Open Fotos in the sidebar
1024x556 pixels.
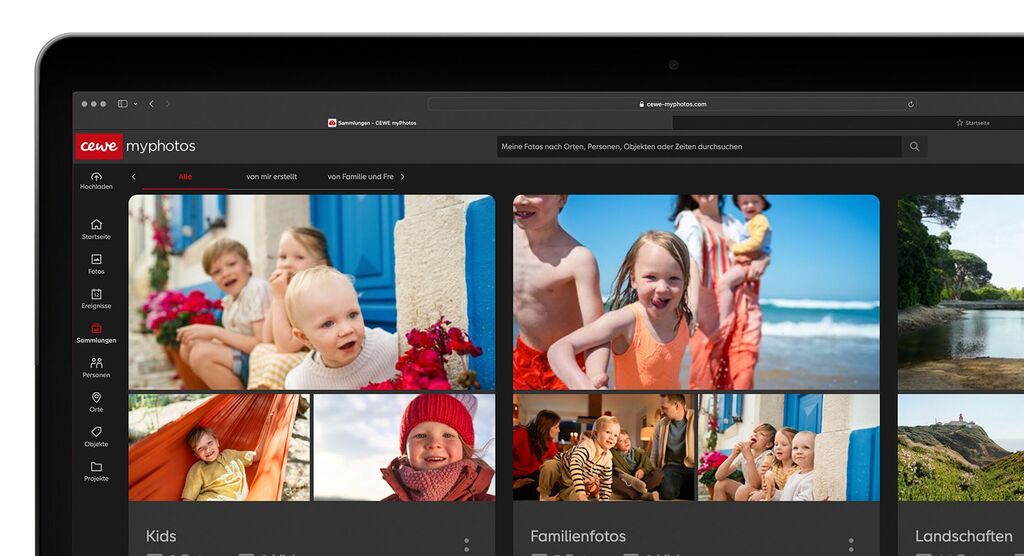(96, 264)
